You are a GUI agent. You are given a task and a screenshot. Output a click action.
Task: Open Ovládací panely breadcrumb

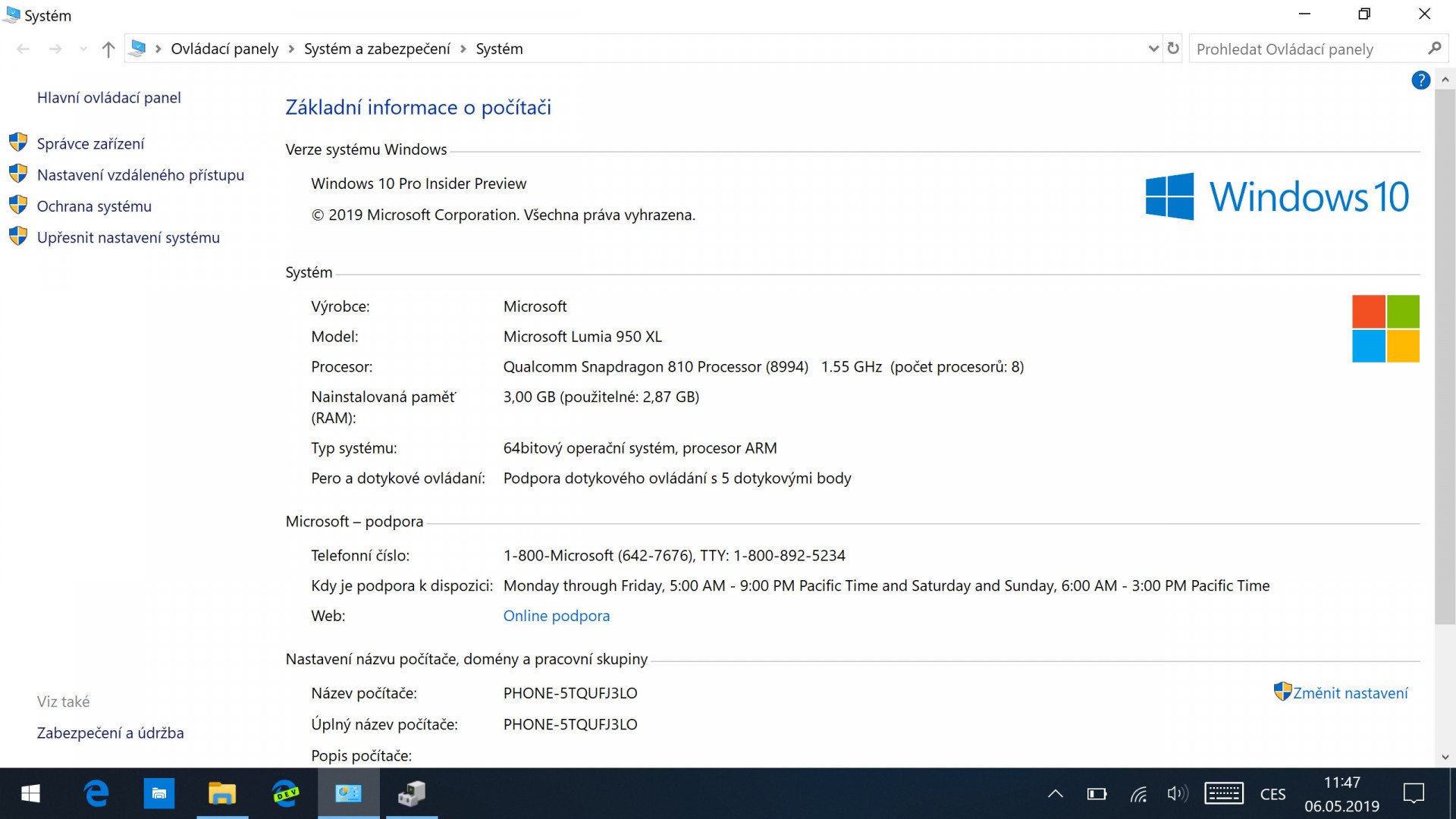pos(224,49)
